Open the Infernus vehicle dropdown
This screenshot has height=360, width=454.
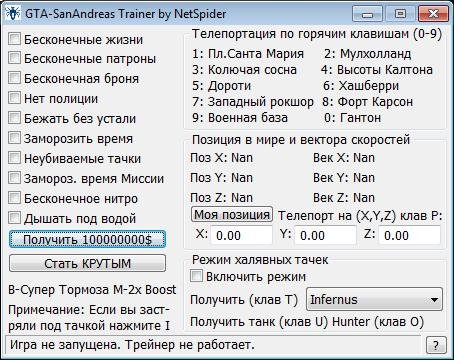(374, 299)
